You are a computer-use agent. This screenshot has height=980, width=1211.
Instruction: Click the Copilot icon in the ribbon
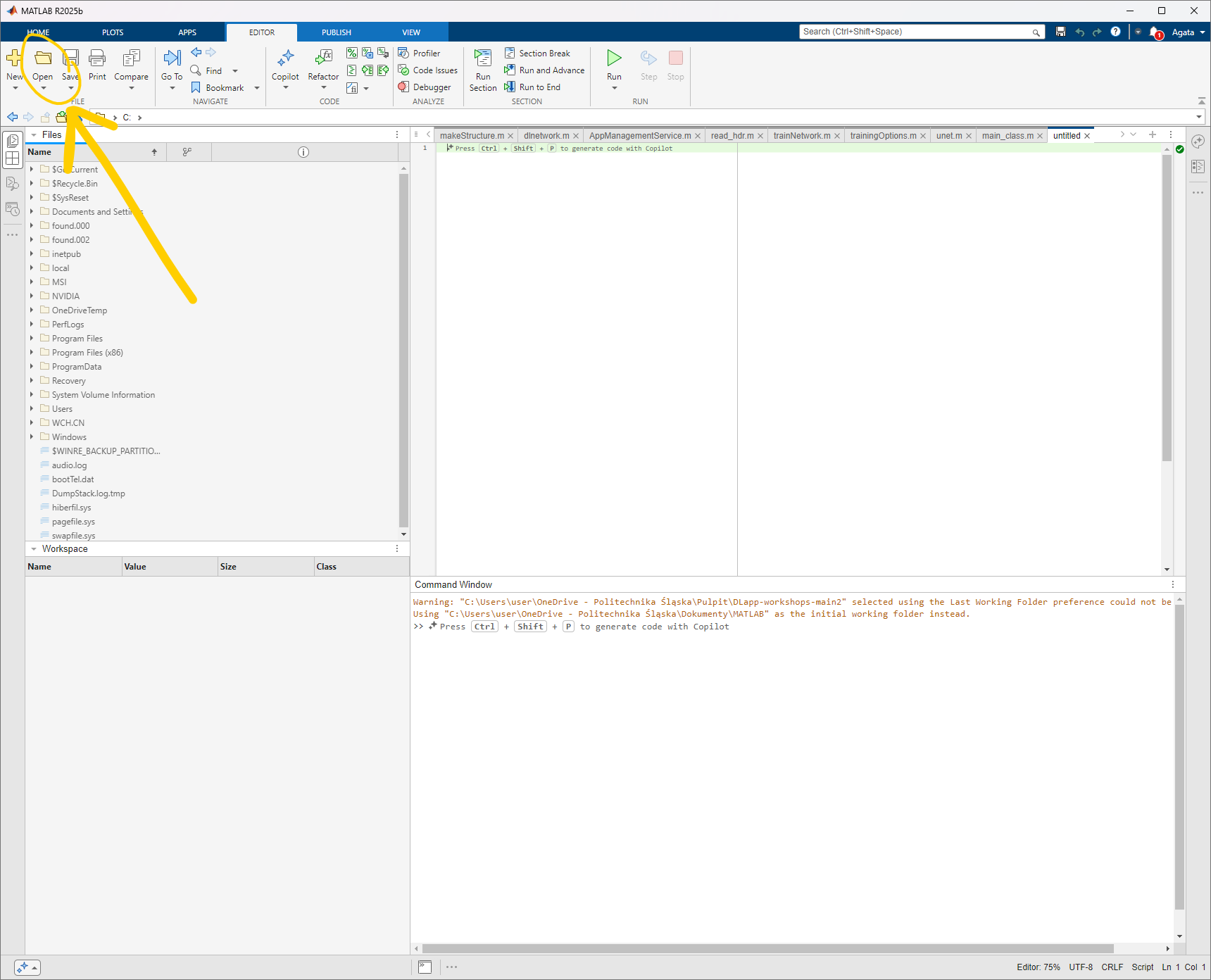click(285, 59)
